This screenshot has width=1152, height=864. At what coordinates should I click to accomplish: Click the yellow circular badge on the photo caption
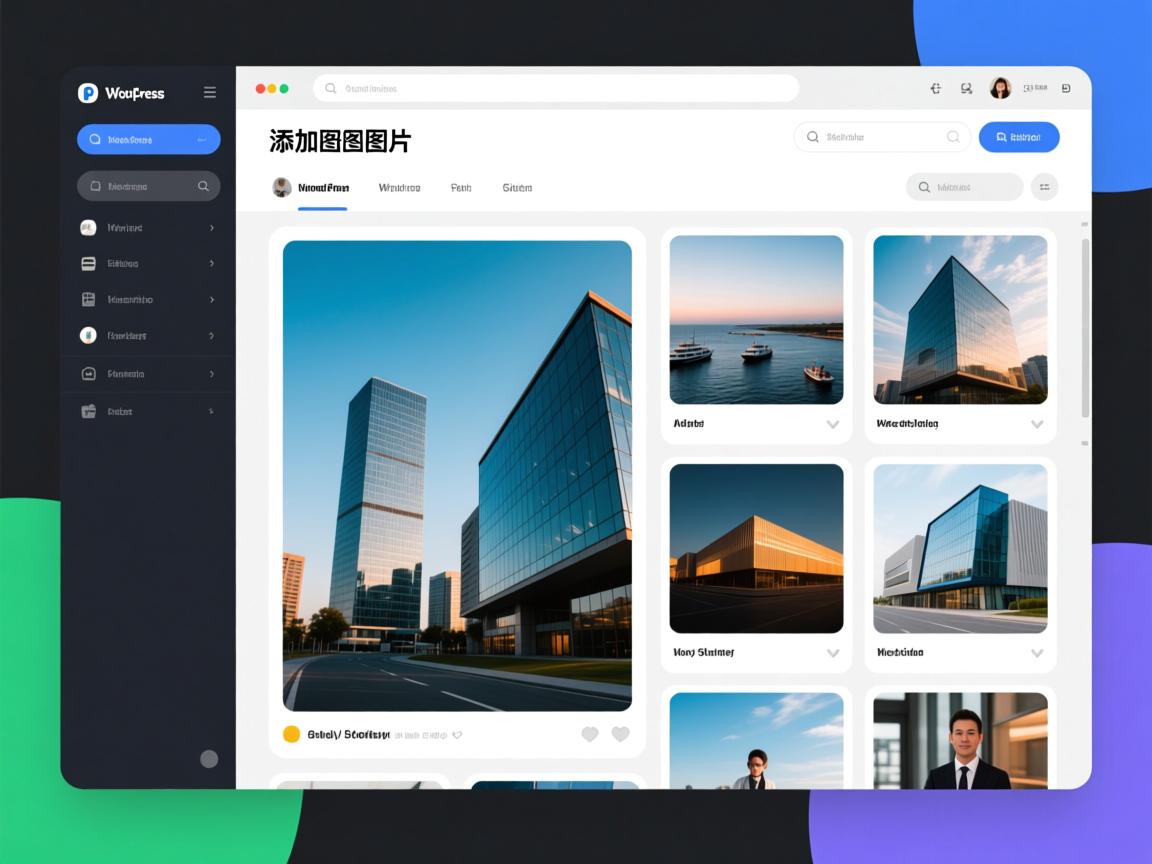click(290, 733)
